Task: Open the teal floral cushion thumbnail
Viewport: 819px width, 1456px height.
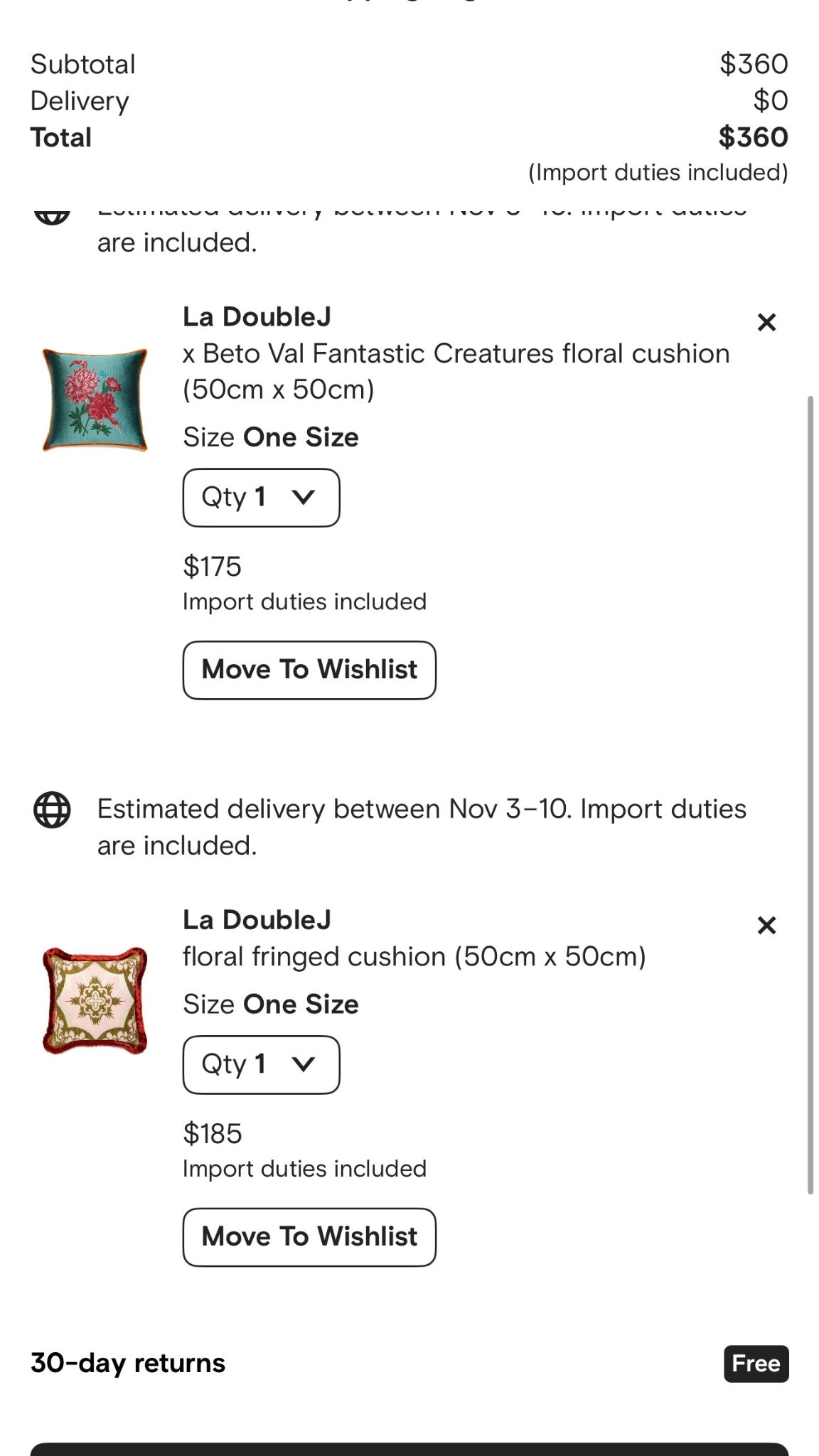Action: pyautogui.click(x=95, y=400)
